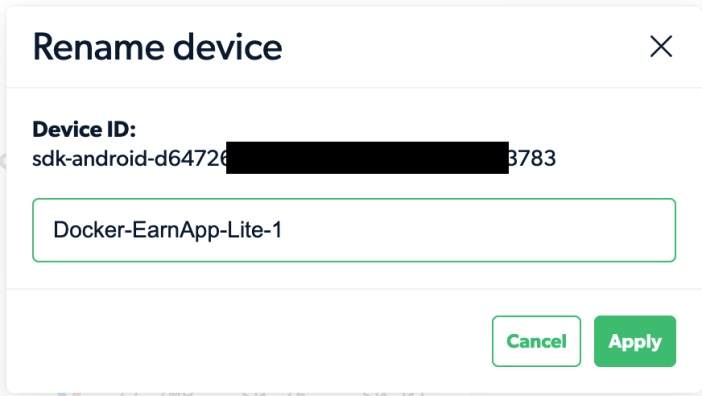Viewport: 702px width, 396px height.
Task: Click the Docker-EarnApp-Lite-1 text
Action: pos(167,230)
